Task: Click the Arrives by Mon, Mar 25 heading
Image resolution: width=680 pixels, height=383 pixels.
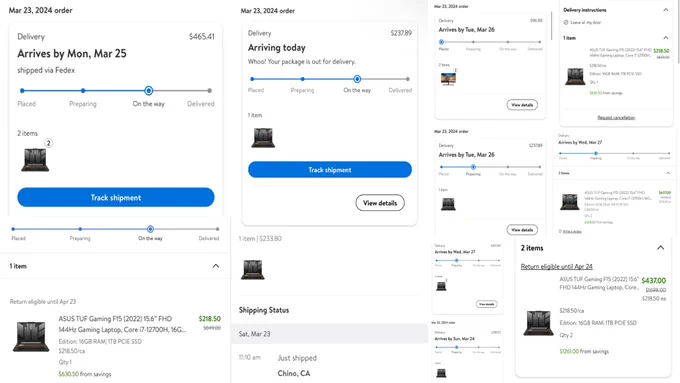Action: 72,53
